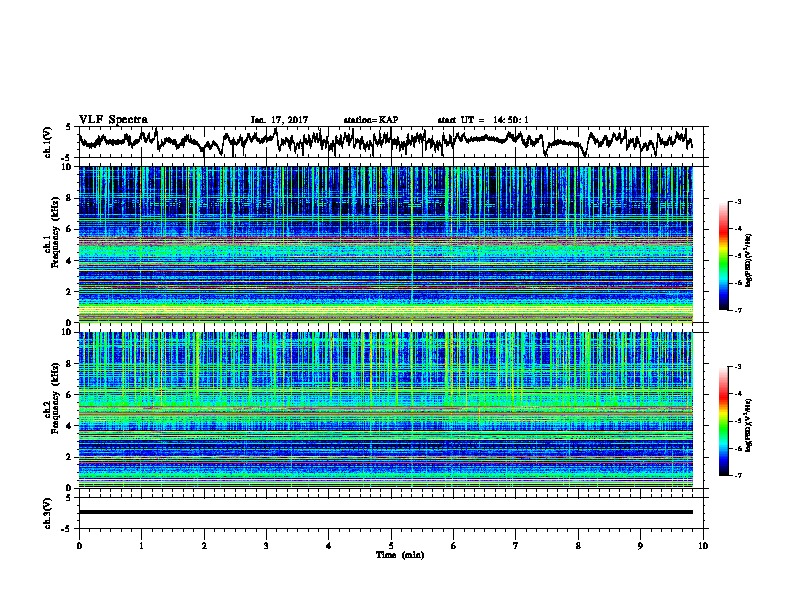Click the "-7" label below ch.2 colorbar
The width and height of the screenshot is (792, 612).
click(737, 475)
